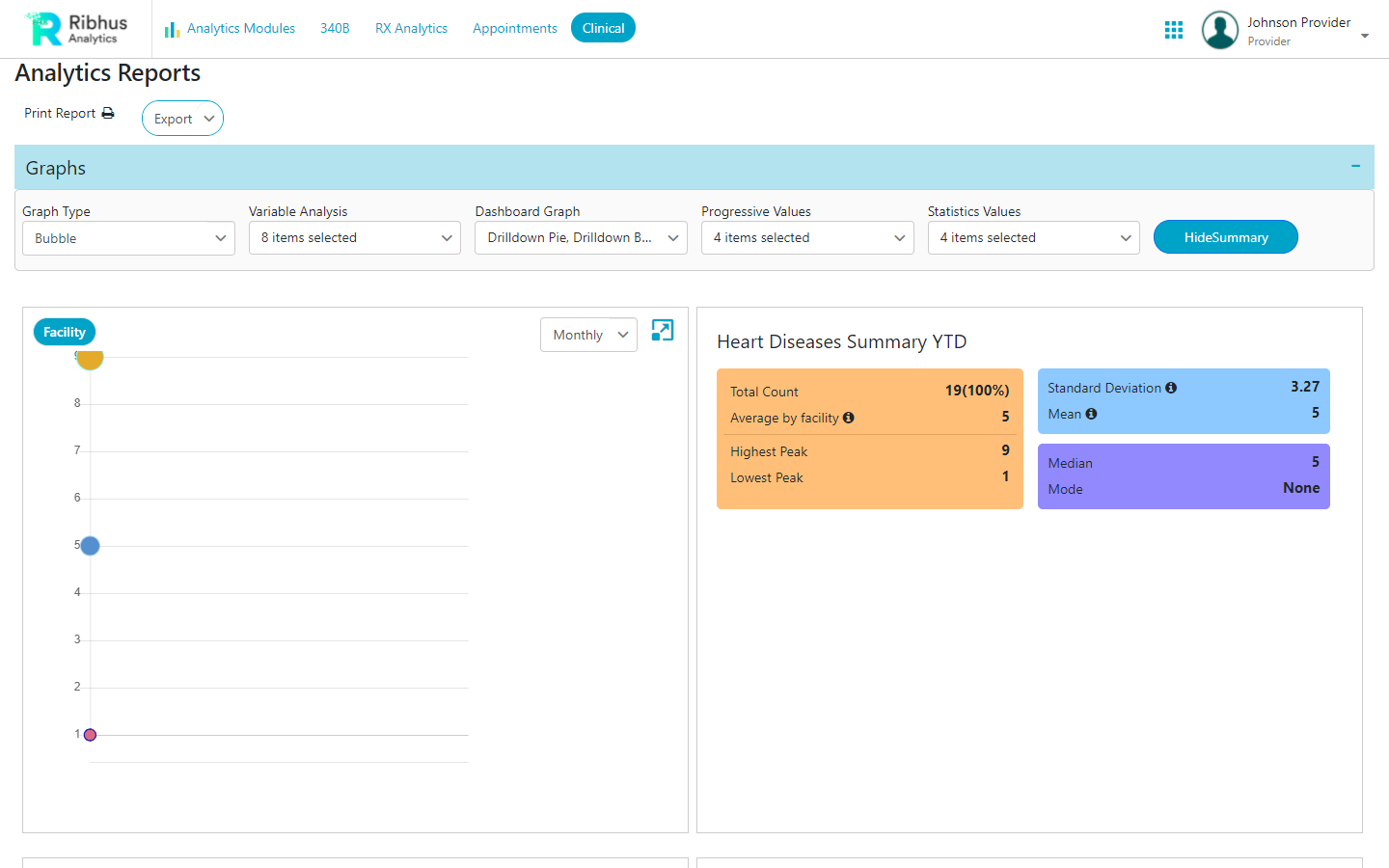Click the bar chart icon next to Analytics Modules

(x=171, y=29)
